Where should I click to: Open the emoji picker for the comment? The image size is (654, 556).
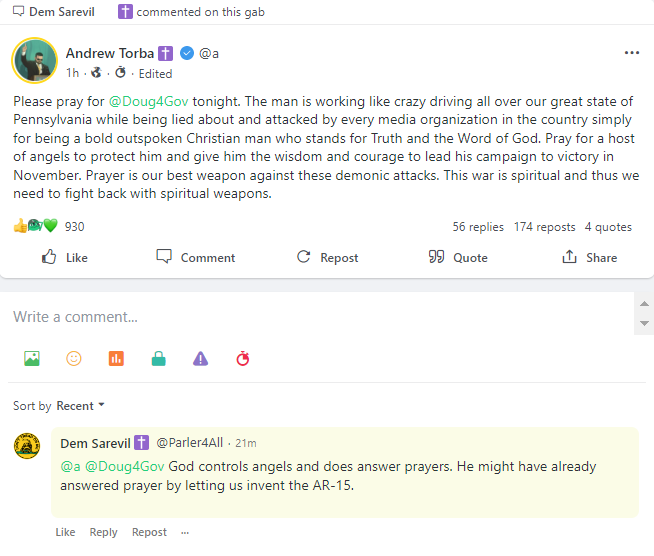click(74, 358)
